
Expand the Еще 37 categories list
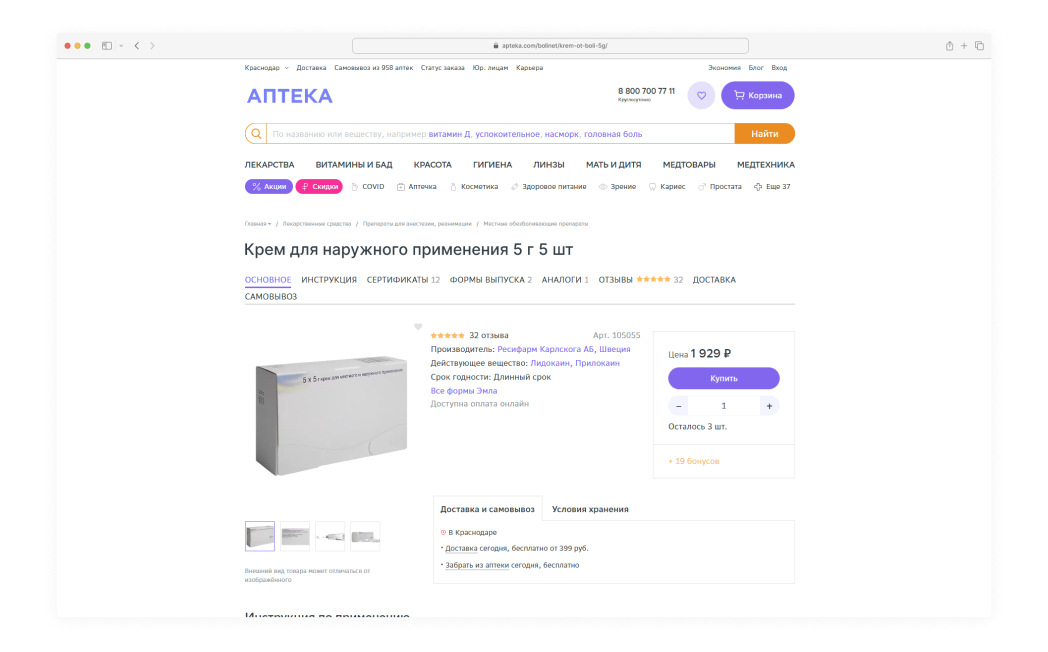pos(772,187)
